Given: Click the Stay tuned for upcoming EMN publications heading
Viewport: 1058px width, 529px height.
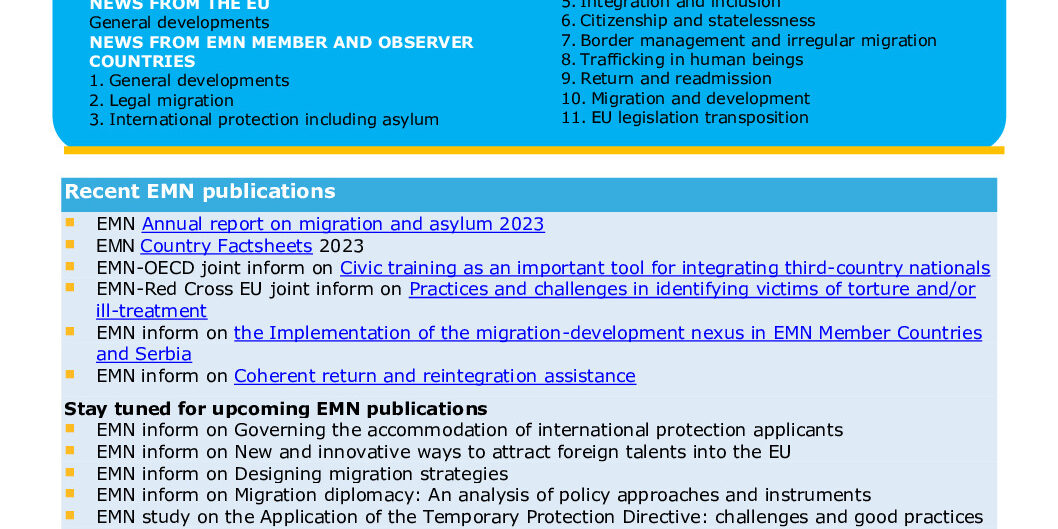Looking at the screenshot, I should [x=276, y=409].
